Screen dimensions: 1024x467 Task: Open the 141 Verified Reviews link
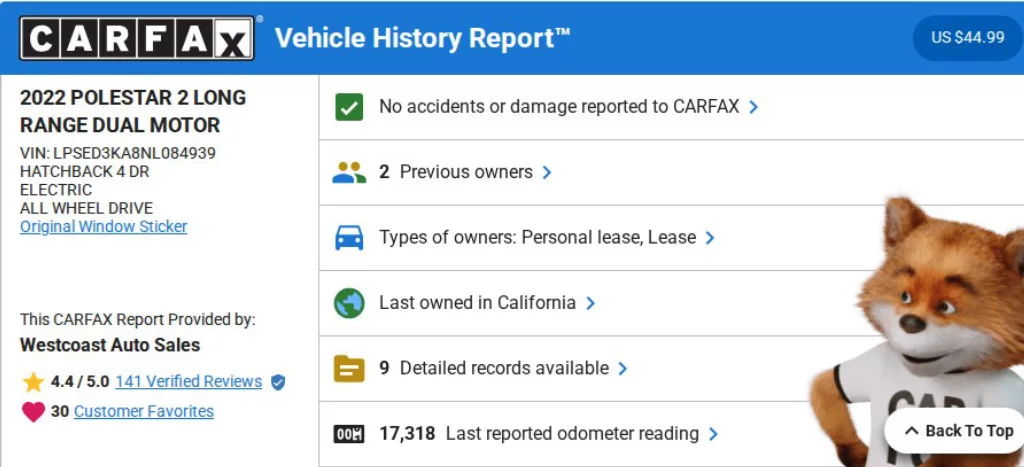coord(188,382)
